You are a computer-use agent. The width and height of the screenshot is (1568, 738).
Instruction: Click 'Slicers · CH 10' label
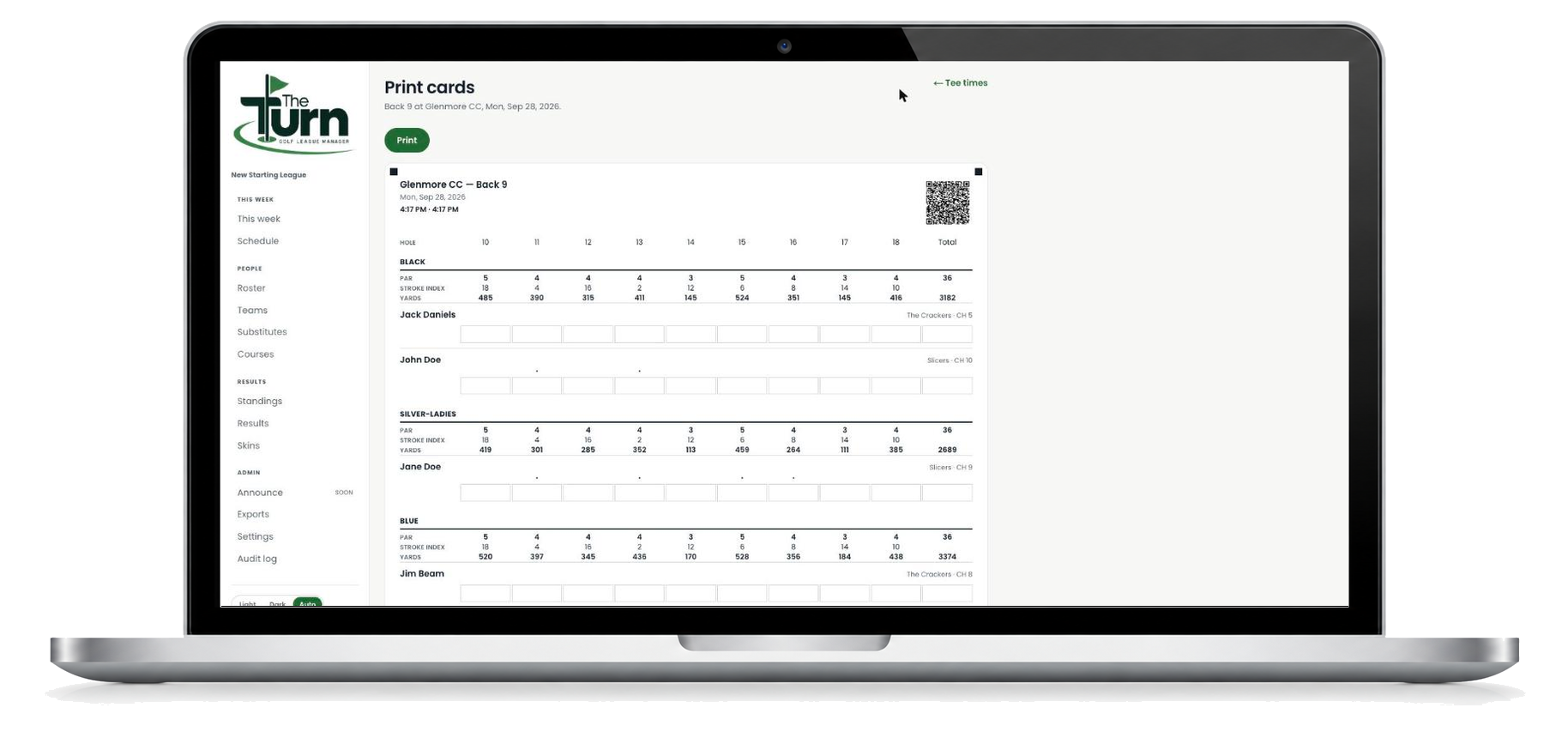click(950, 360)
